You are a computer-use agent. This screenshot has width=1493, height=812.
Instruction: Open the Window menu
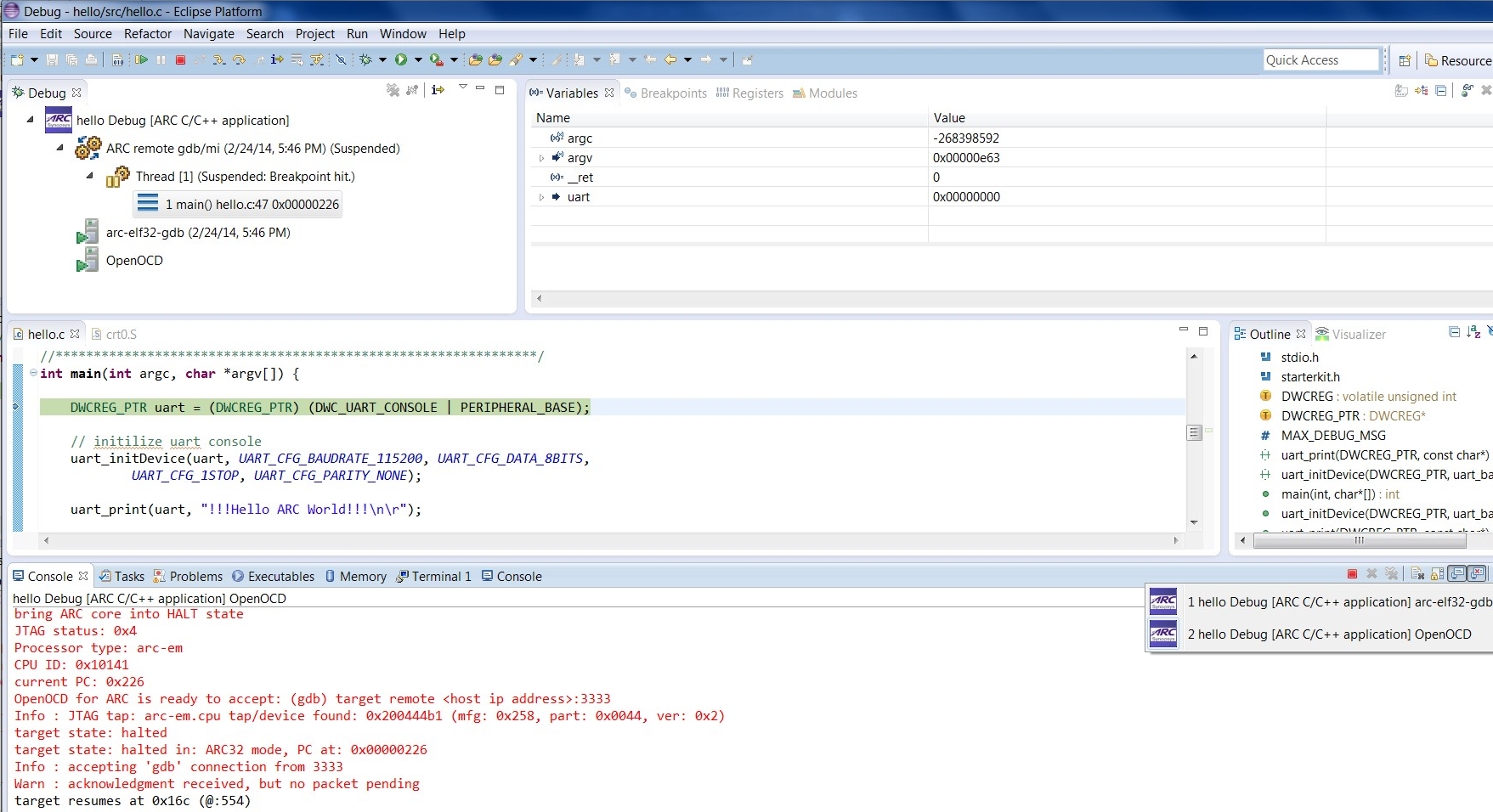click(x=403, y=34)
